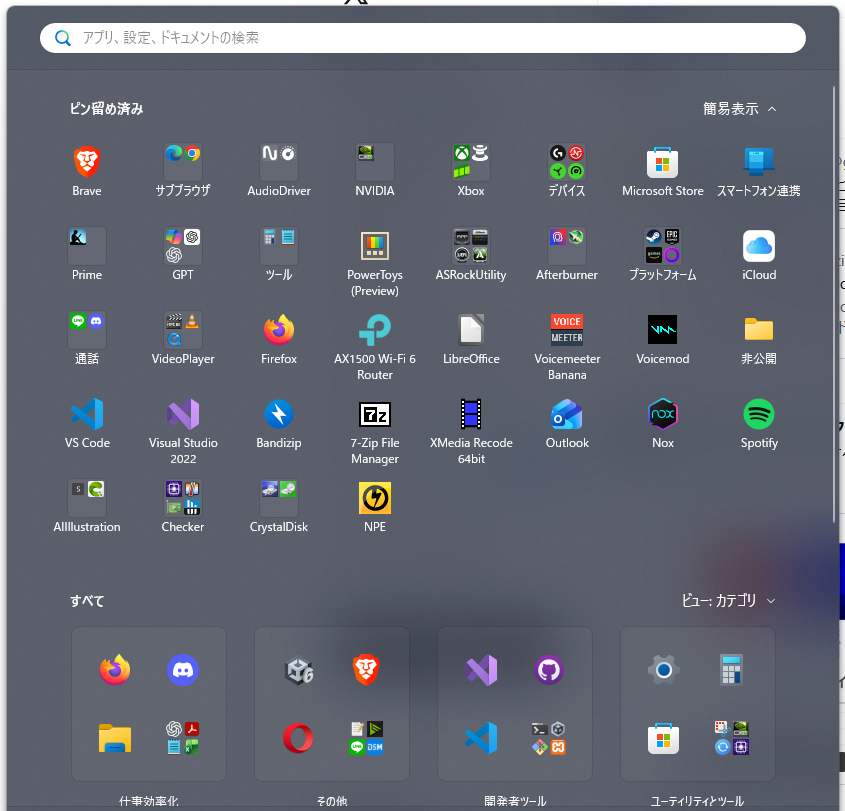Screen dimensions: 845x811
Task: Open the ビュー: カテゴリ dropdown
Action: [x=728, y=600]
